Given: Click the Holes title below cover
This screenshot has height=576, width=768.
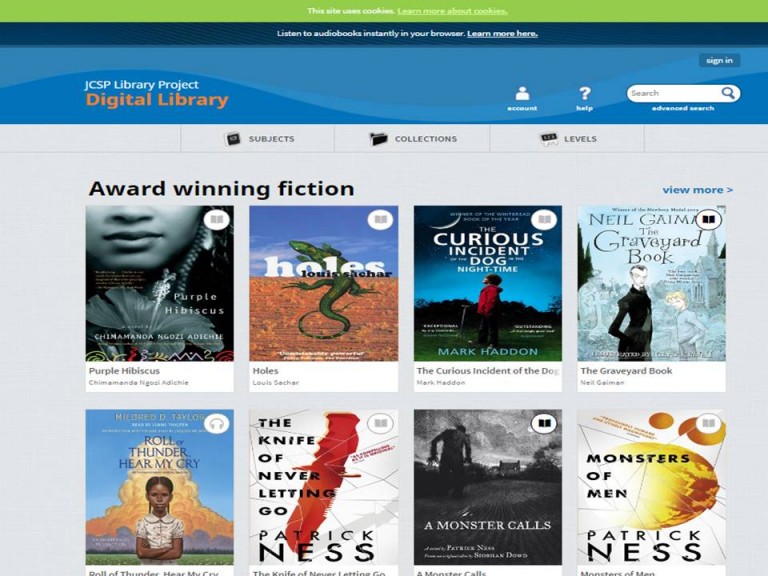Looking at the screenshot, I should [265, 371].
